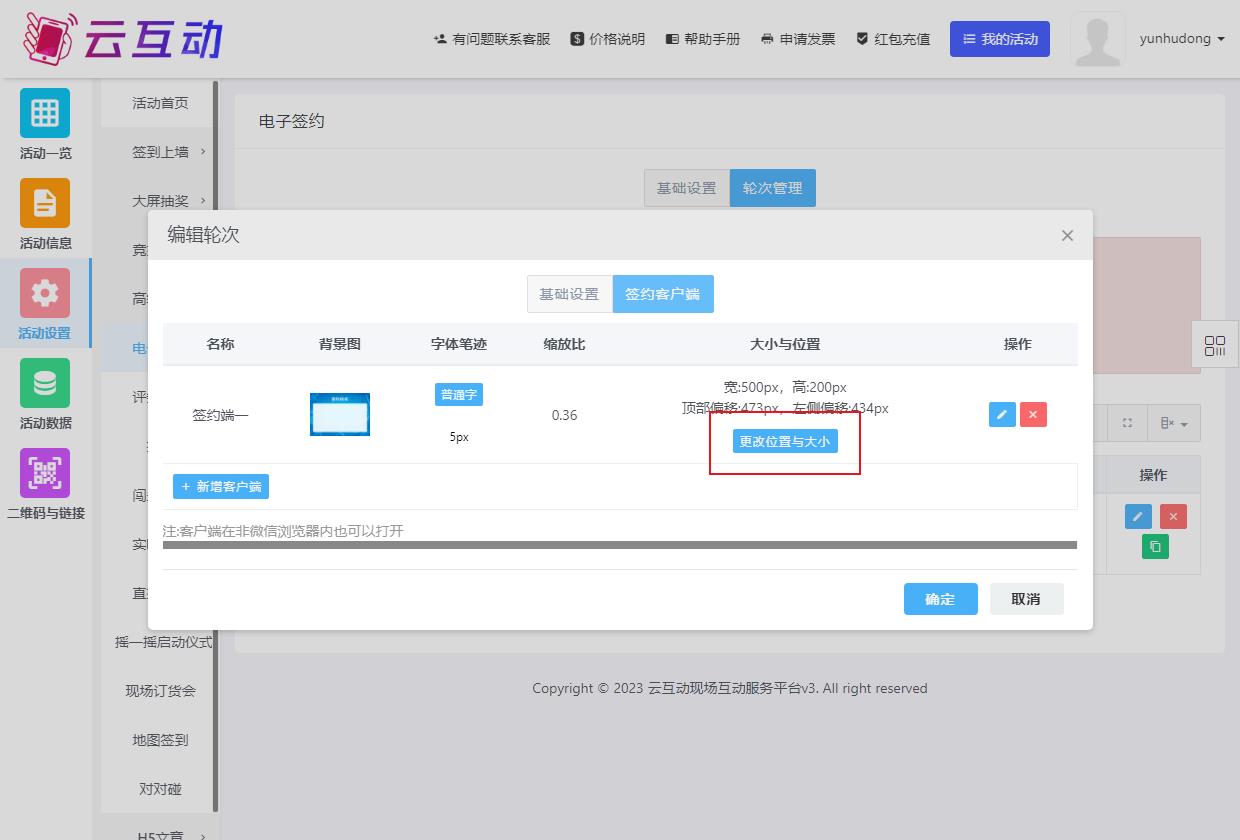Click 更改位置与大小 button
Viewport: 1240px width, 840px height.
click(785, 441)
